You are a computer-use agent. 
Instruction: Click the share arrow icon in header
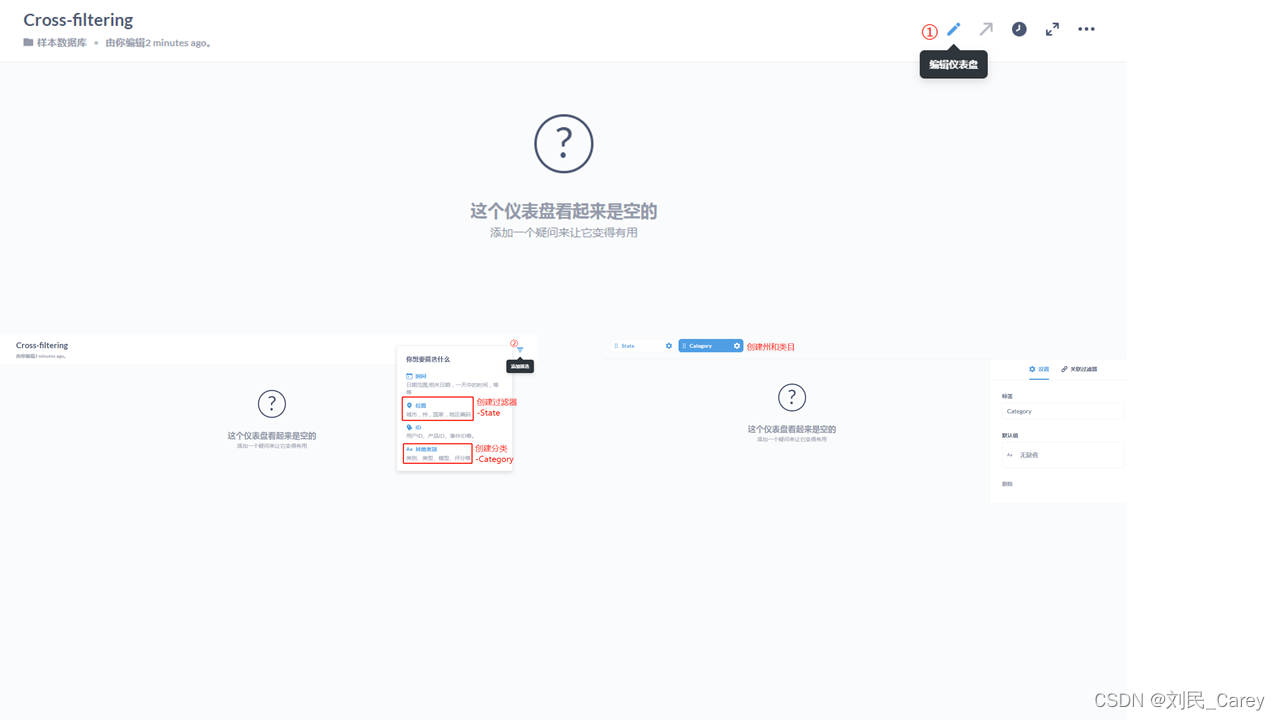click(x=986, y=29)
